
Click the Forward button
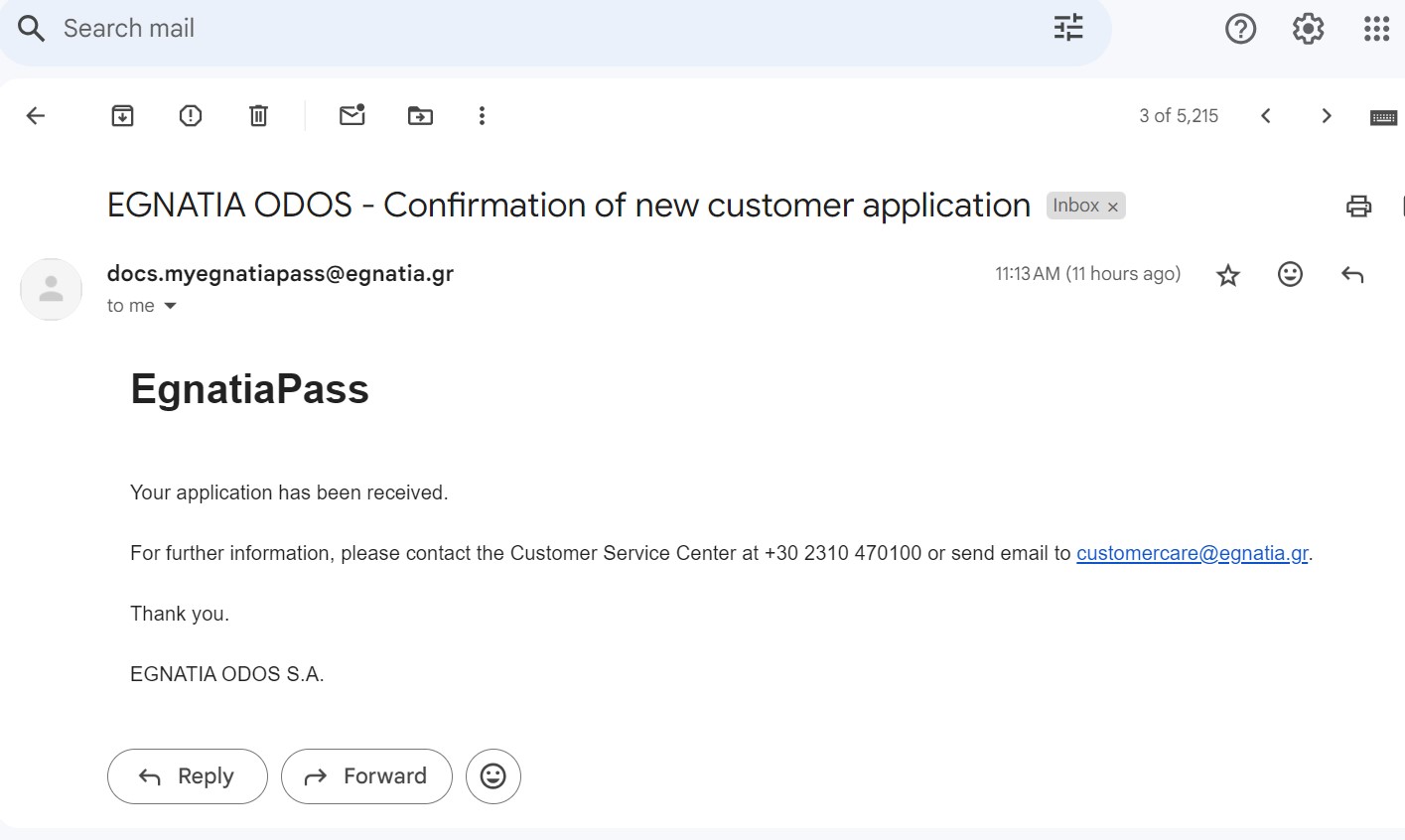(x=366, y=776)
